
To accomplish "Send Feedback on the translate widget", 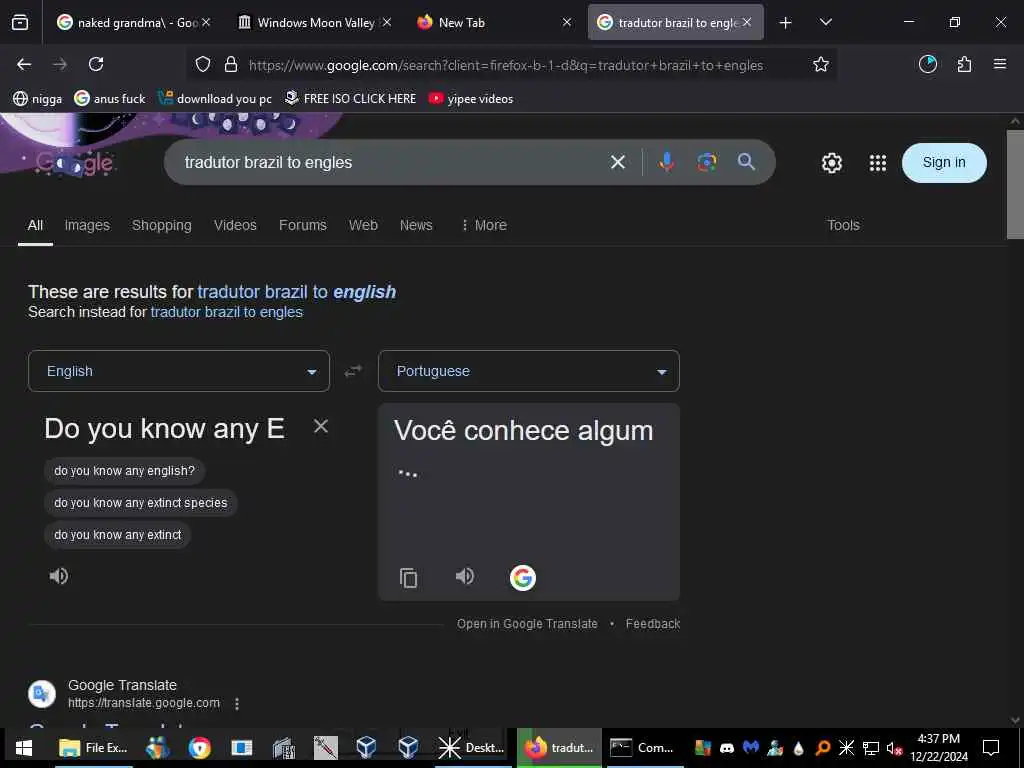I will (x=652, y=624).
